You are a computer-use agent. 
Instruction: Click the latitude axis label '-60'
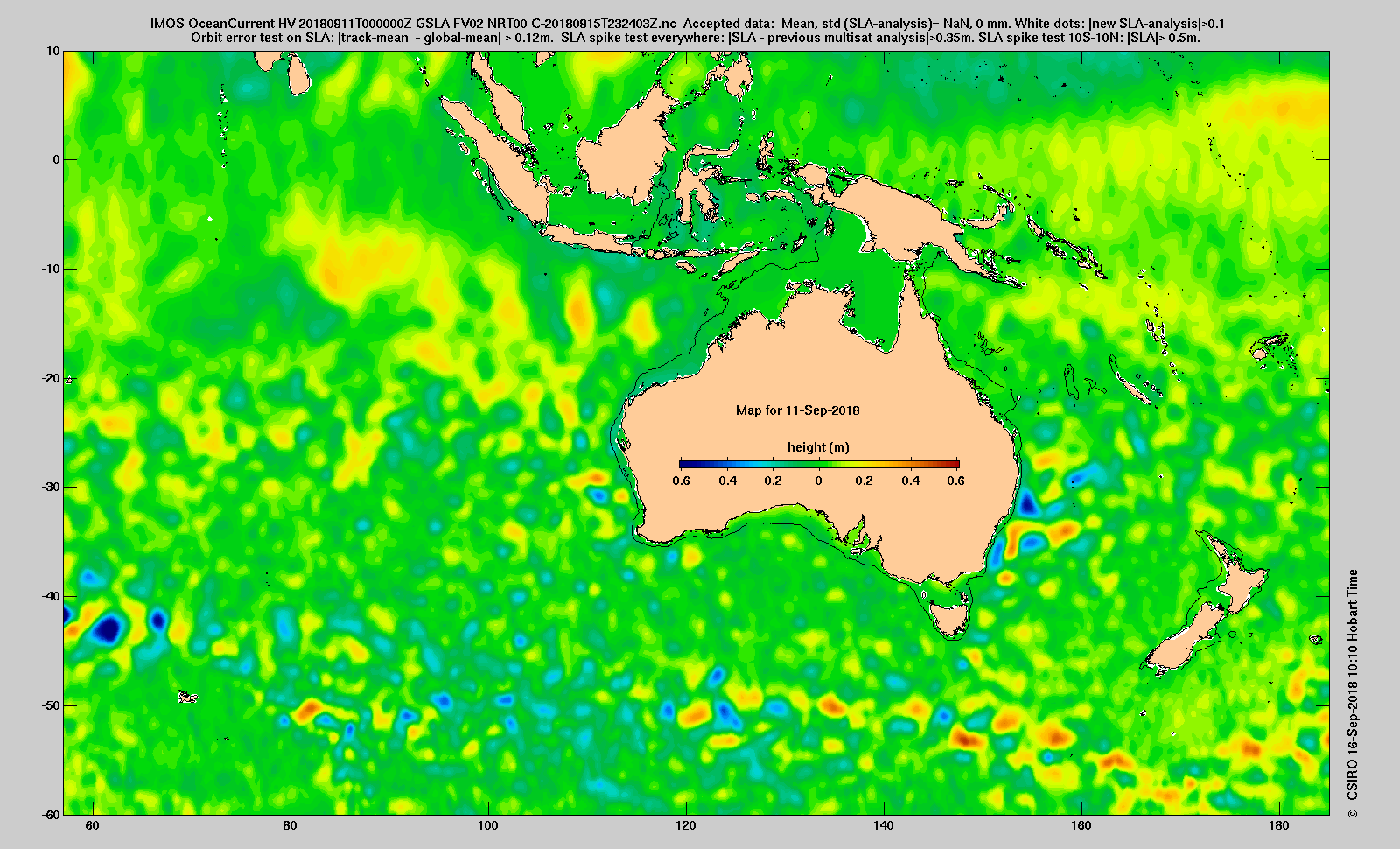tap(51, 814)
